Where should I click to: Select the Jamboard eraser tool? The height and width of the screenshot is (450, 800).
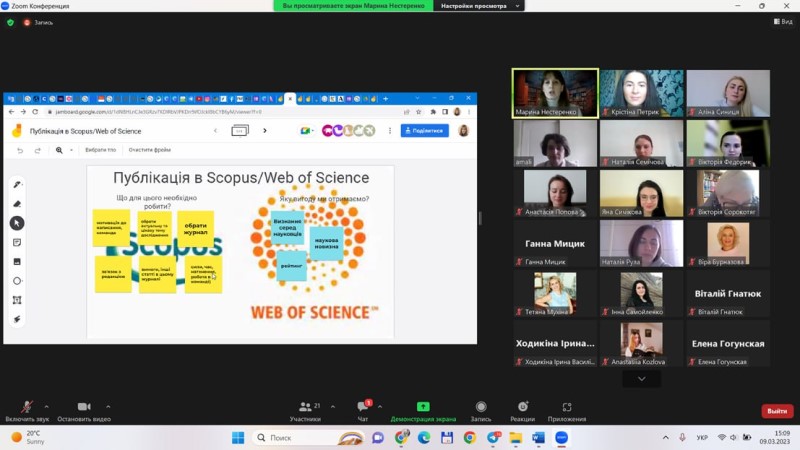tap(17, 204)
